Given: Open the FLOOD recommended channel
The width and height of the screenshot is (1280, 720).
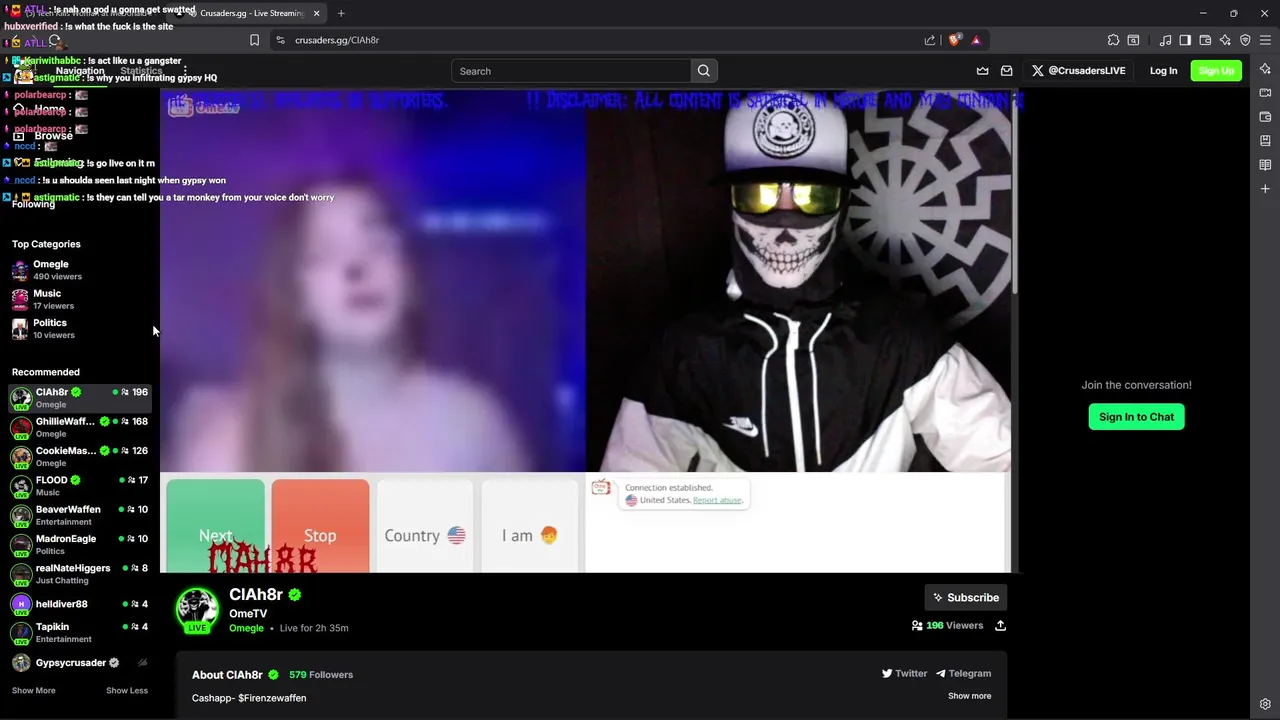Looking at the screenshot, I should tap(79, 486).
